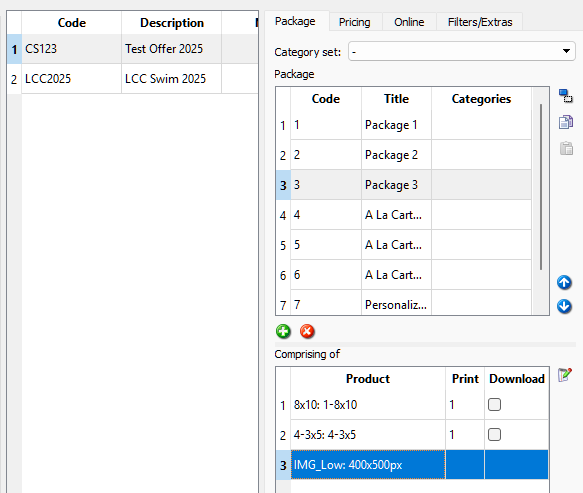The width and height of the screenshot is (583, 493).
Task: Select the Package 2 row
Action: [404, 155]
